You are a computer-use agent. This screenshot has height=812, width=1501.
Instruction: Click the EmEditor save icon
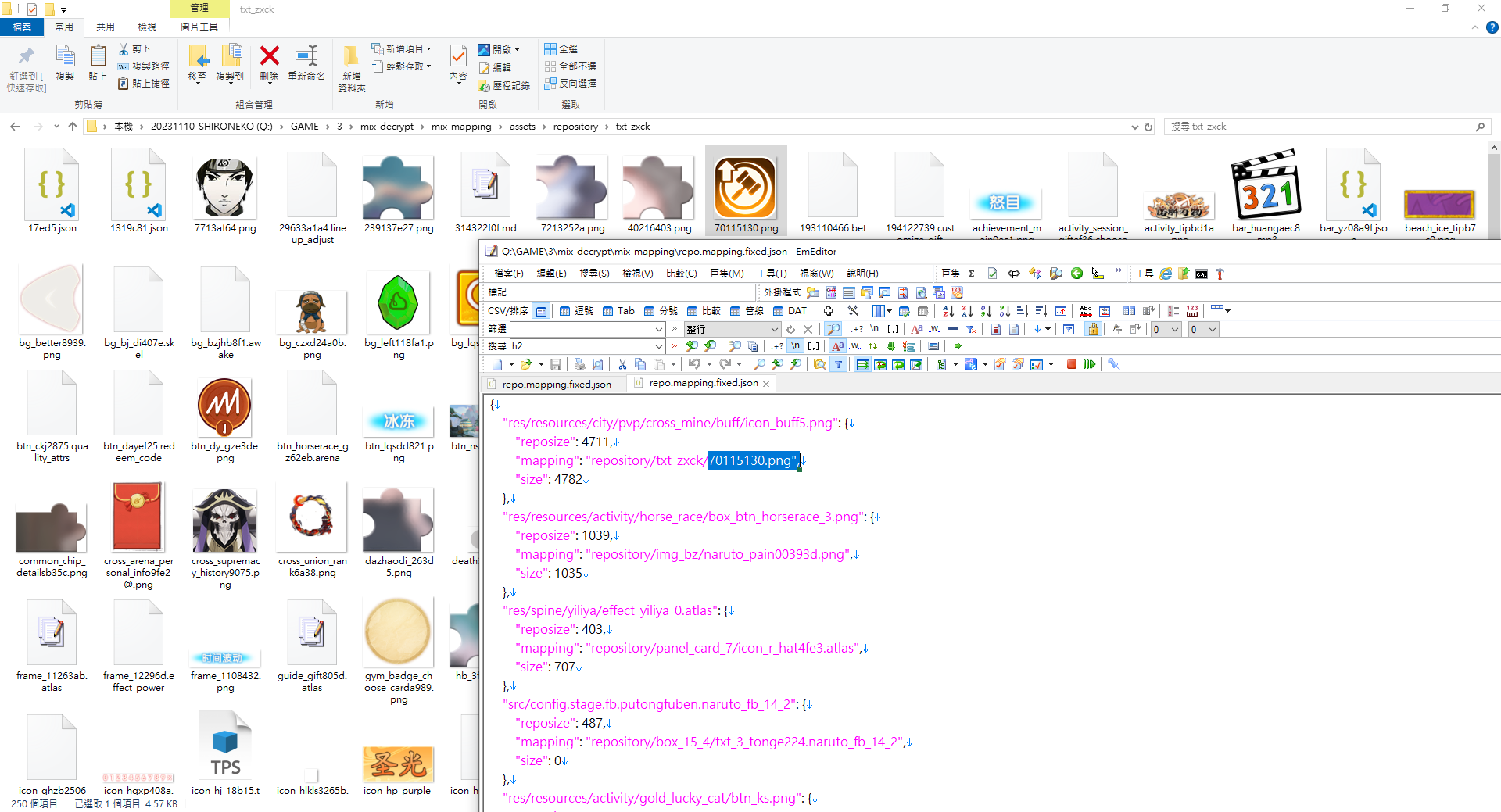tap(555, 365)
